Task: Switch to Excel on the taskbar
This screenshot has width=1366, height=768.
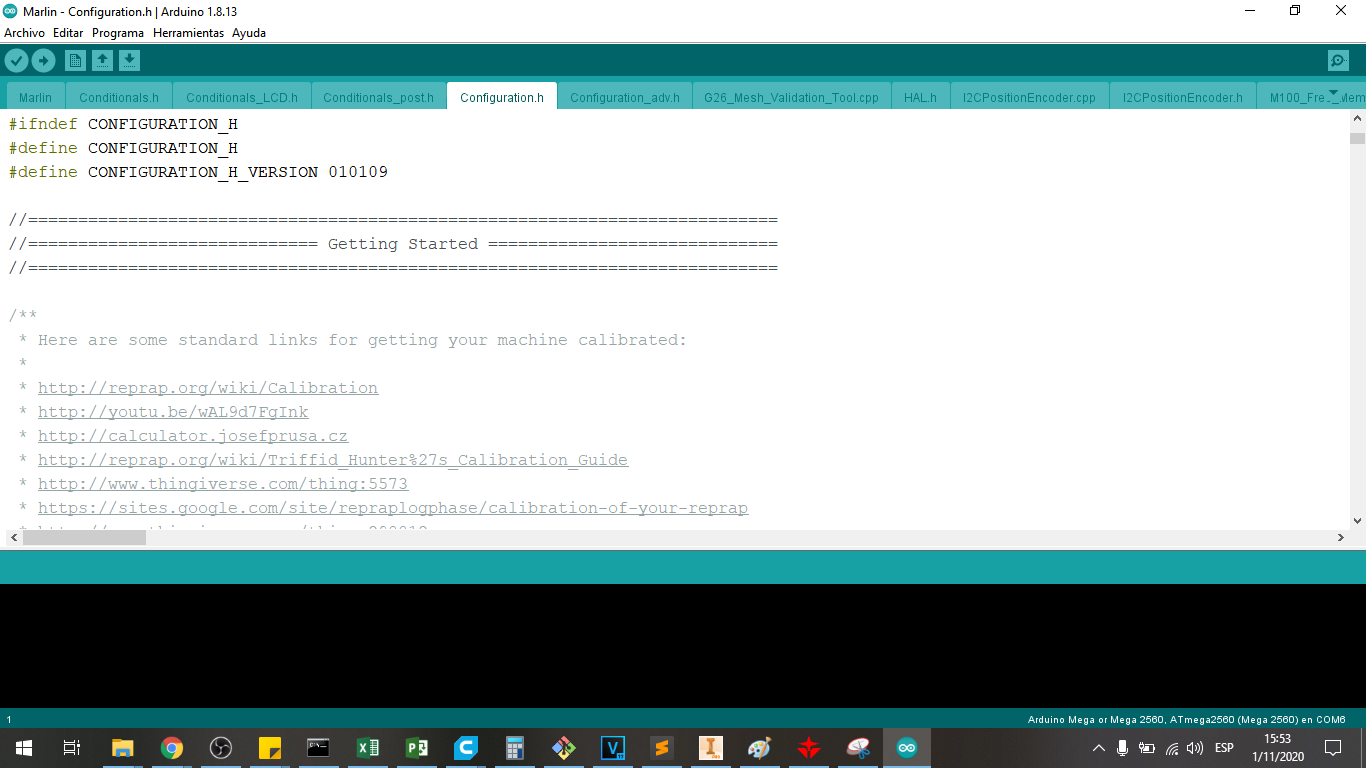Action: pos(368,748)
